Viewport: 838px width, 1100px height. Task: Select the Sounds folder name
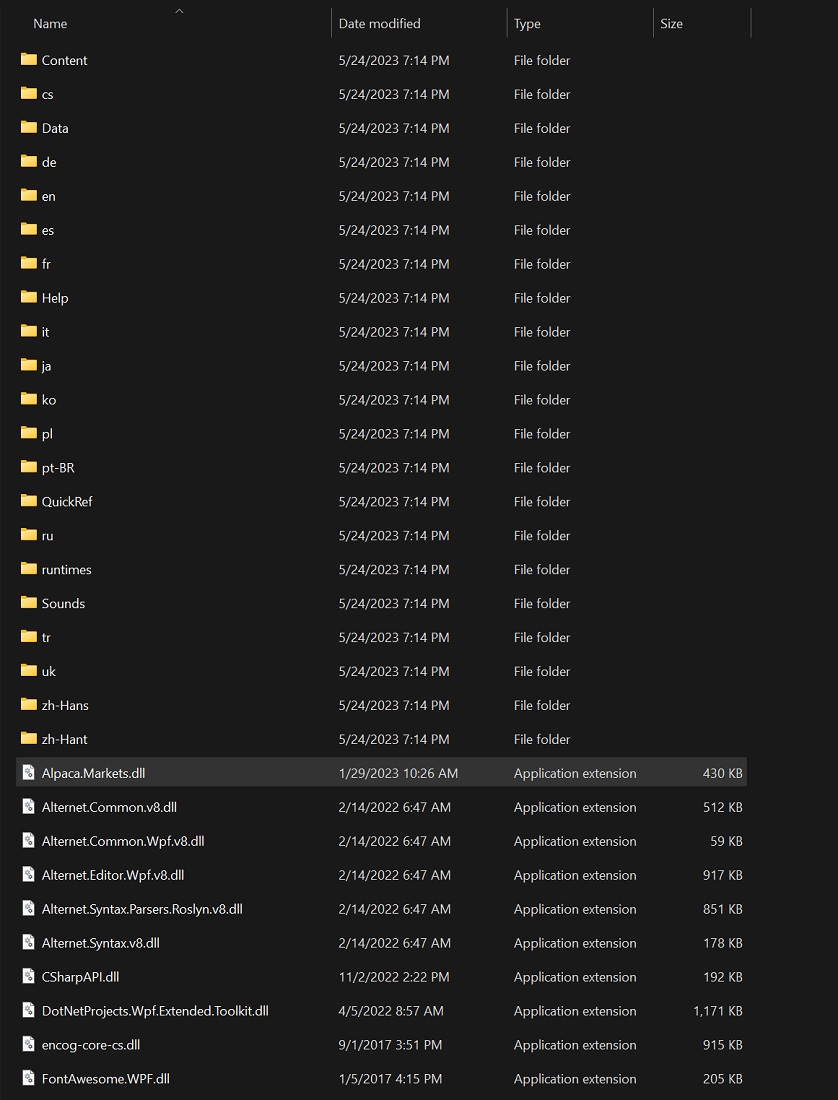[x=63, y=603]
